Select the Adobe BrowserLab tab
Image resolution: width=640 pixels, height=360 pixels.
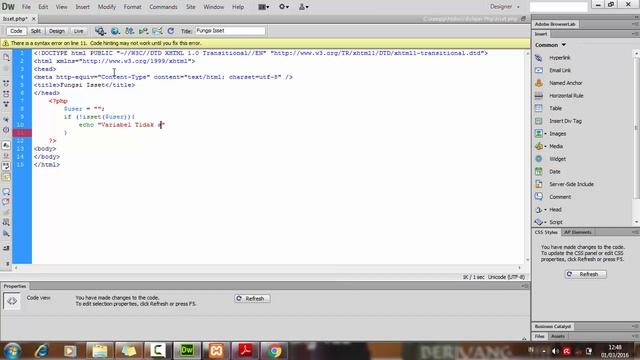pyautogui.click(x=555, y=24)
